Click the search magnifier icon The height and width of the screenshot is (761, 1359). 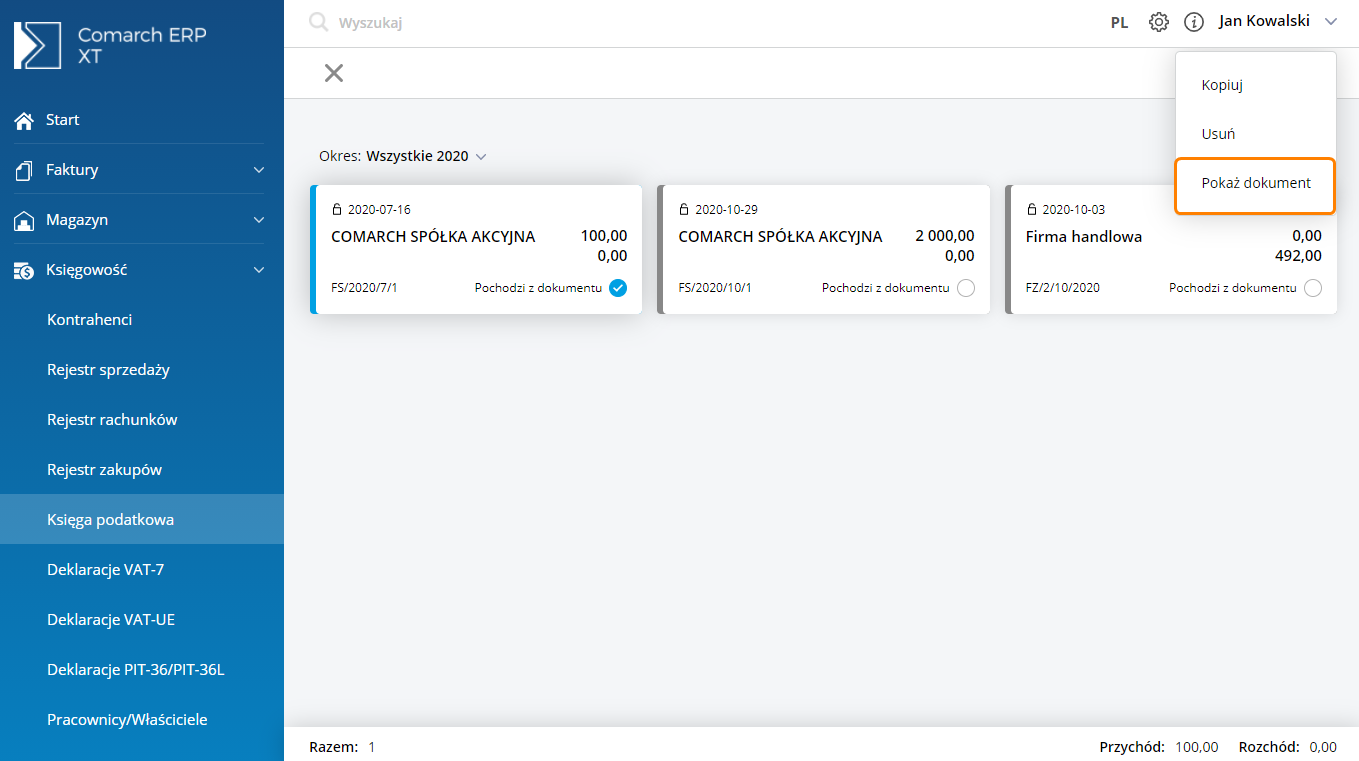(x=319, y=22)
